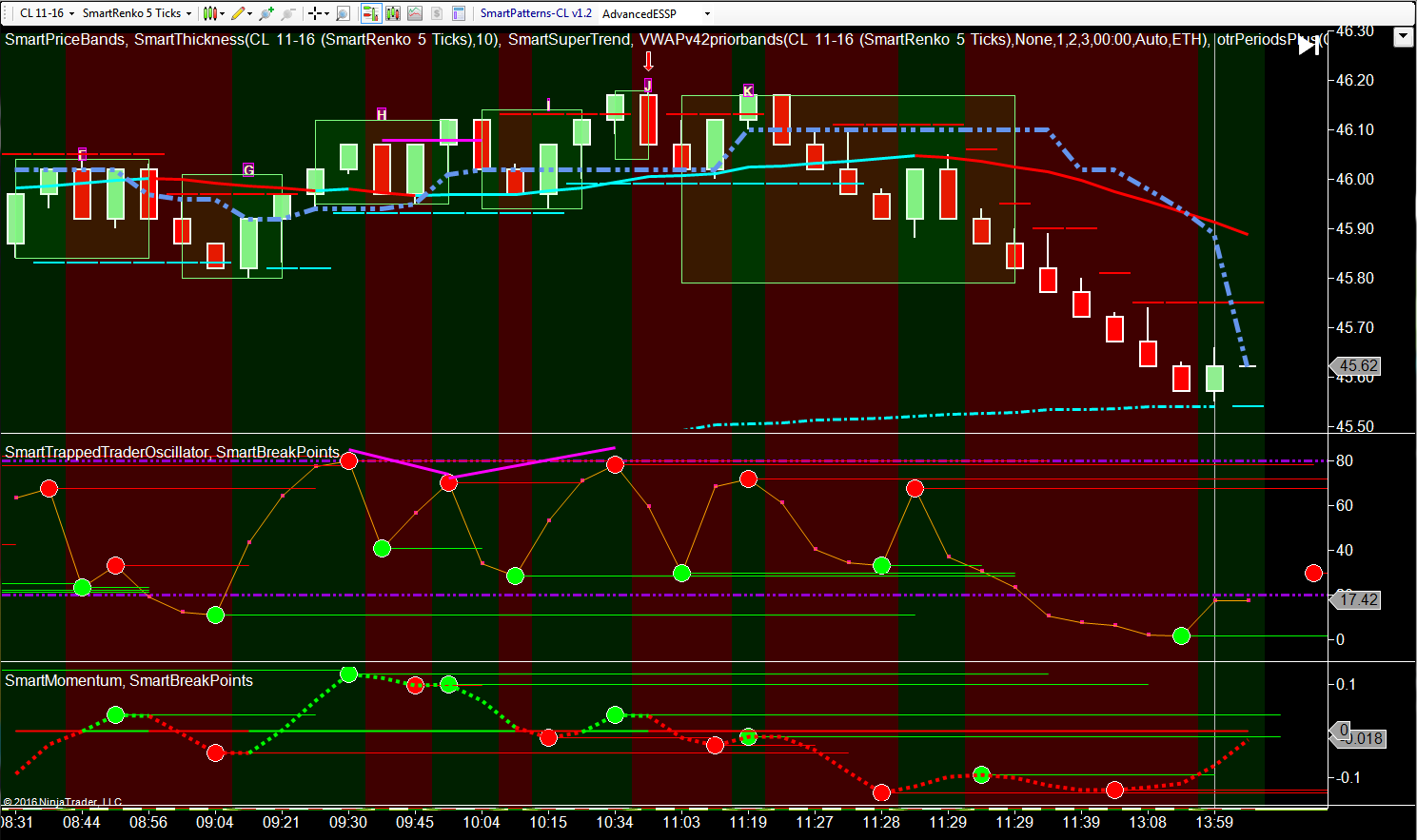Select the pattern label G

click(x=248, y=169)
